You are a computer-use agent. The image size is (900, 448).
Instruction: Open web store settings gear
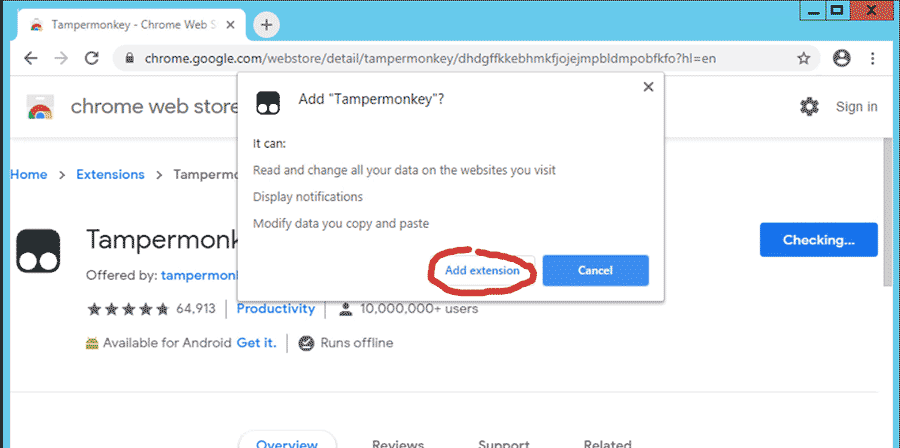809,107
